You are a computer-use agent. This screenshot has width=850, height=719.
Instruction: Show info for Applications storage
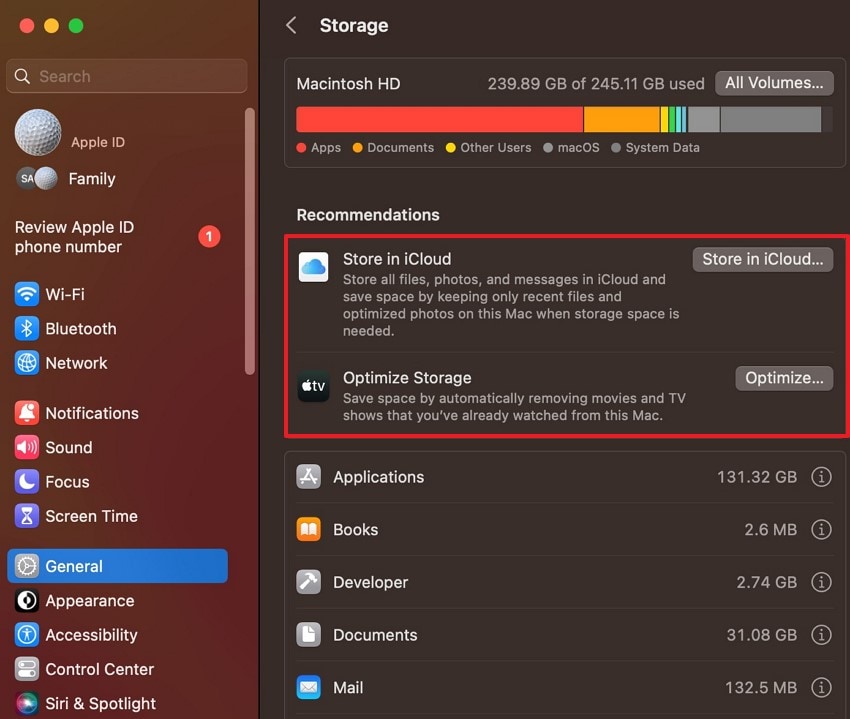[821, 477]
